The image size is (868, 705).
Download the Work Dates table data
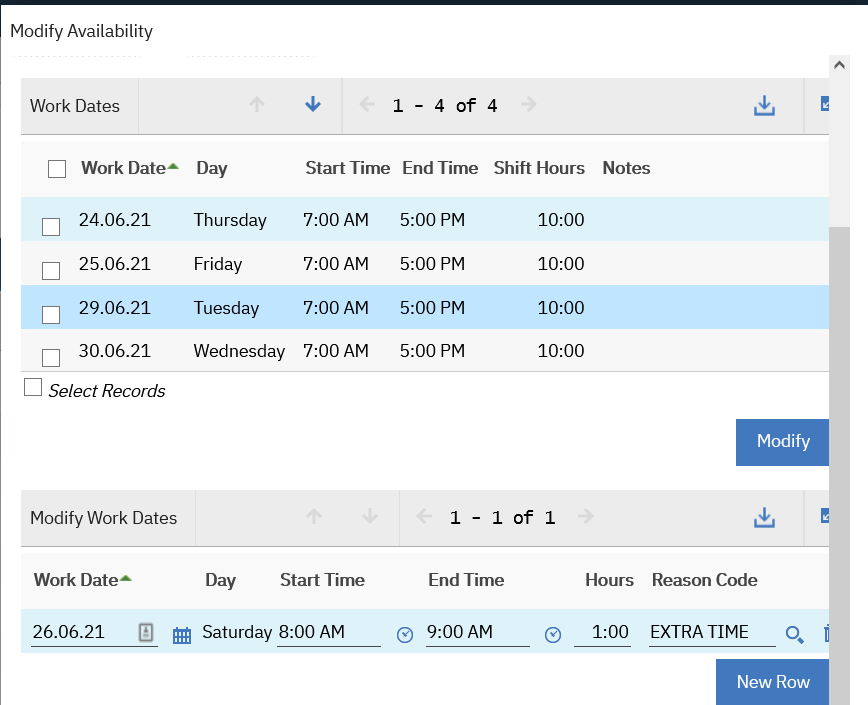(764, 106)
